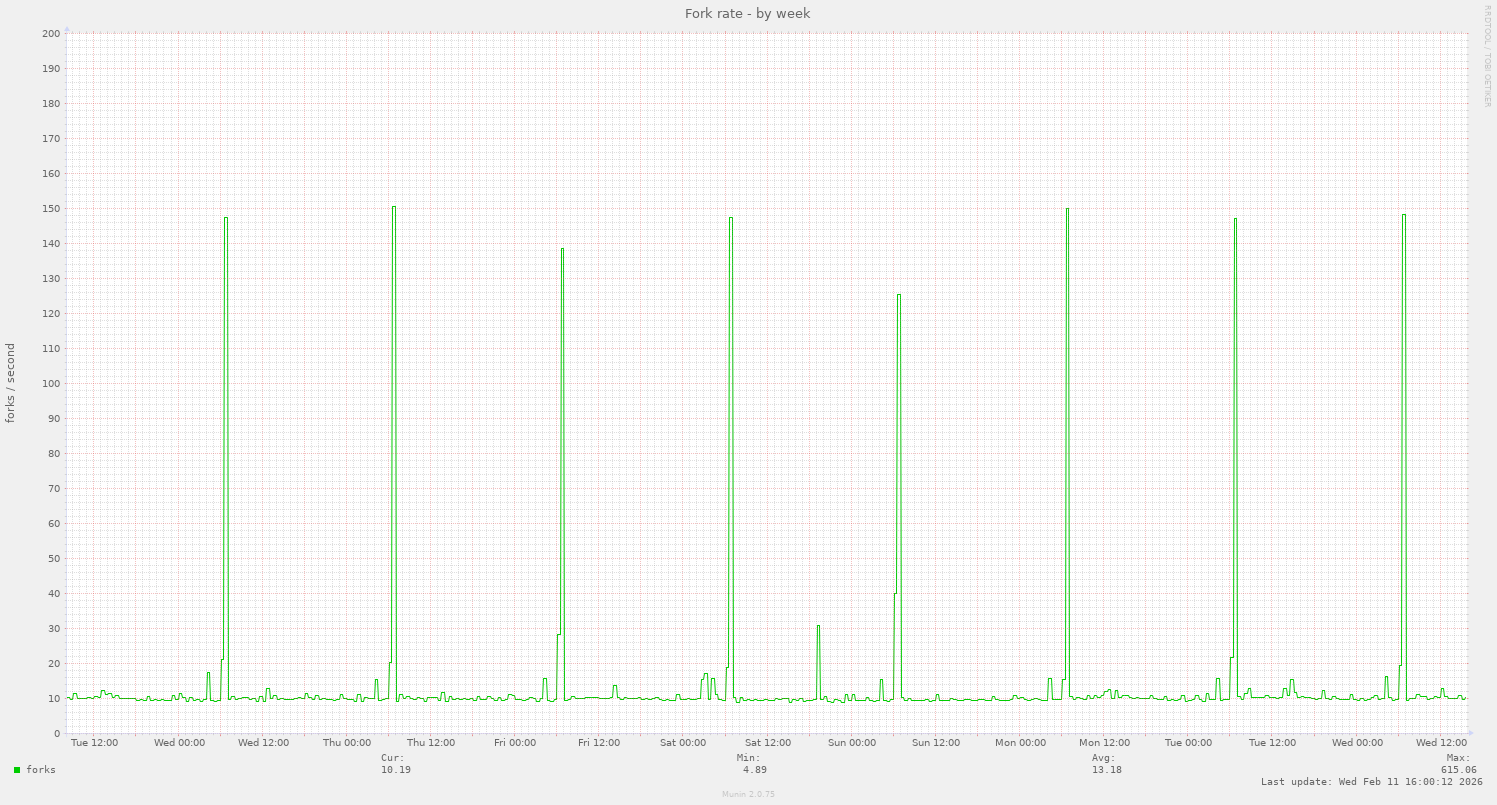
Task: Select the Min value 4.89
Action: tap(755, 770)
